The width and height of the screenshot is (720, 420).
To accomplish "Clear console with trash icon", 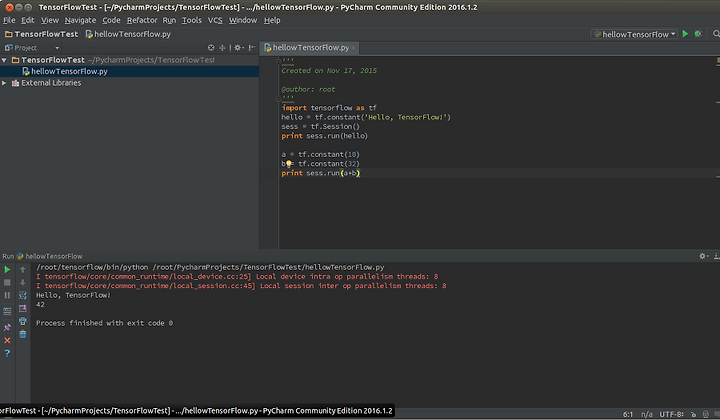I will point(22,334).
